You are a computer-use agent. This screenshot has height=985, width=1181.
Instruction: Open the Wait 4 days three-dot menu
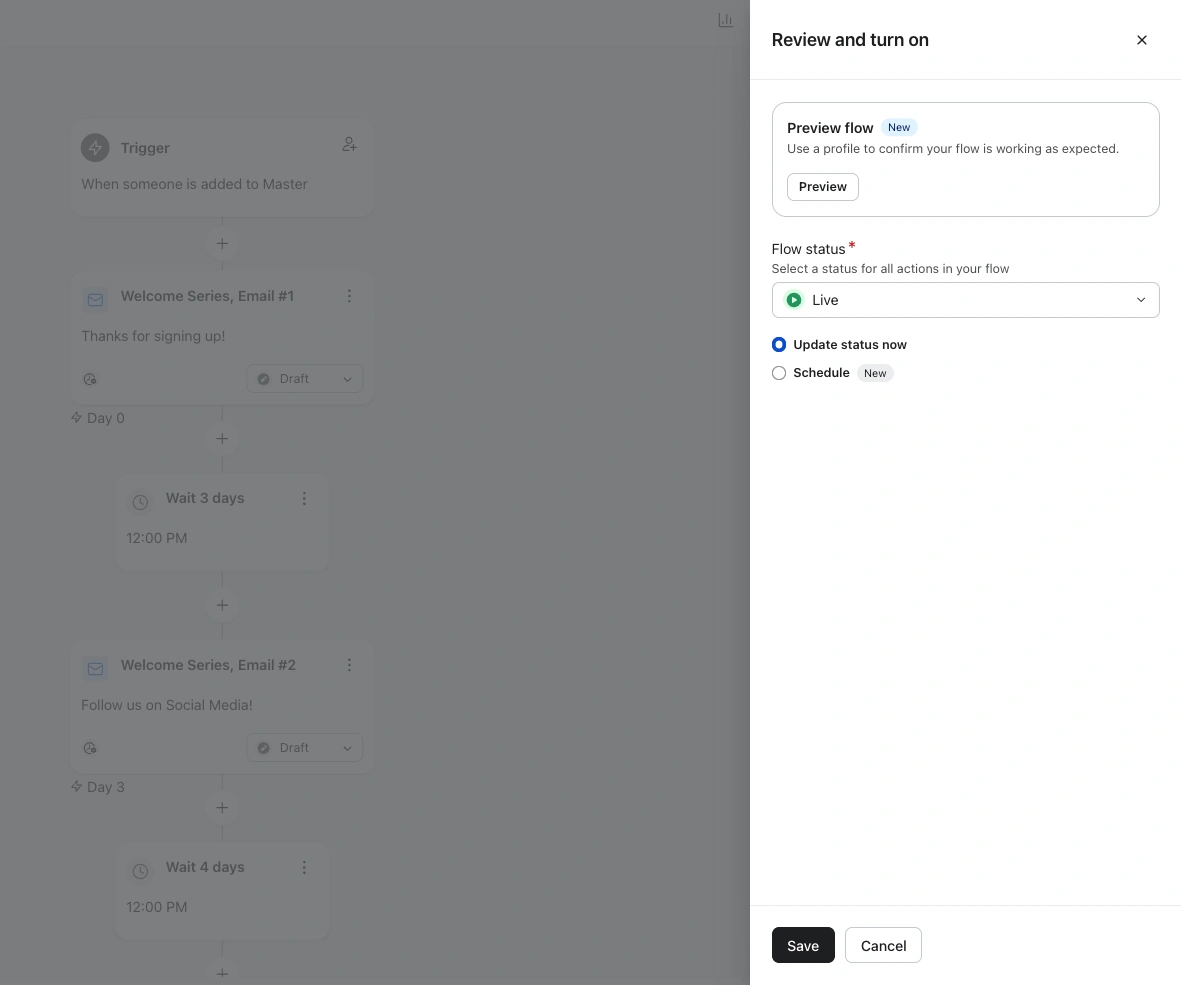(x=304, y=868)
